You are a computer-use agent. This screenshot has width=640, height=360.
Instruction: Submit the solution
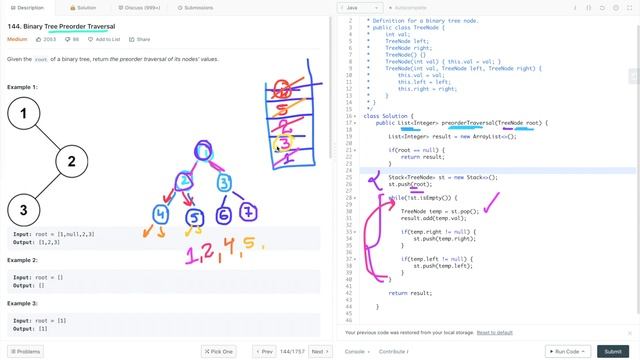pos(613,351)
